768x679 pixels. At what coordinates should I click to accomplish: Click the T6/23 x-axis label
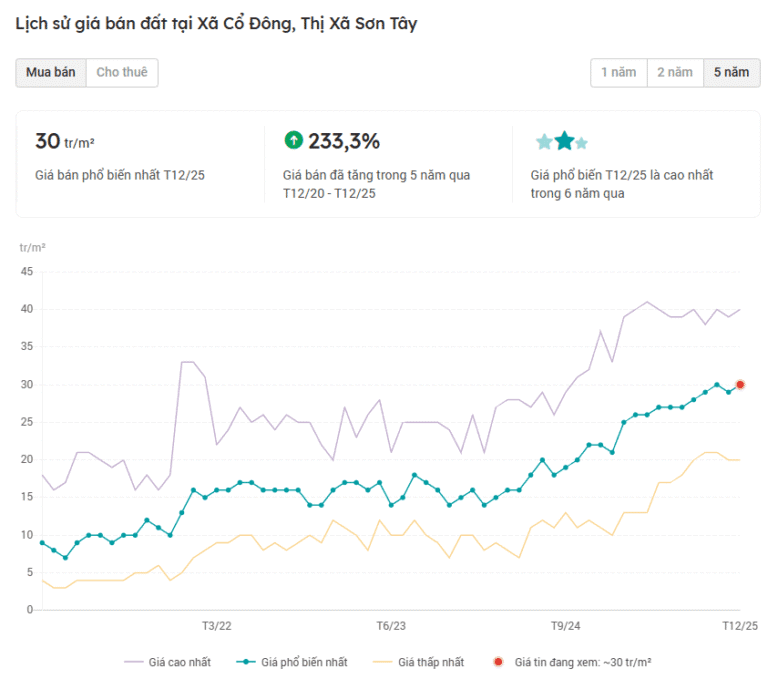(391, 626)
